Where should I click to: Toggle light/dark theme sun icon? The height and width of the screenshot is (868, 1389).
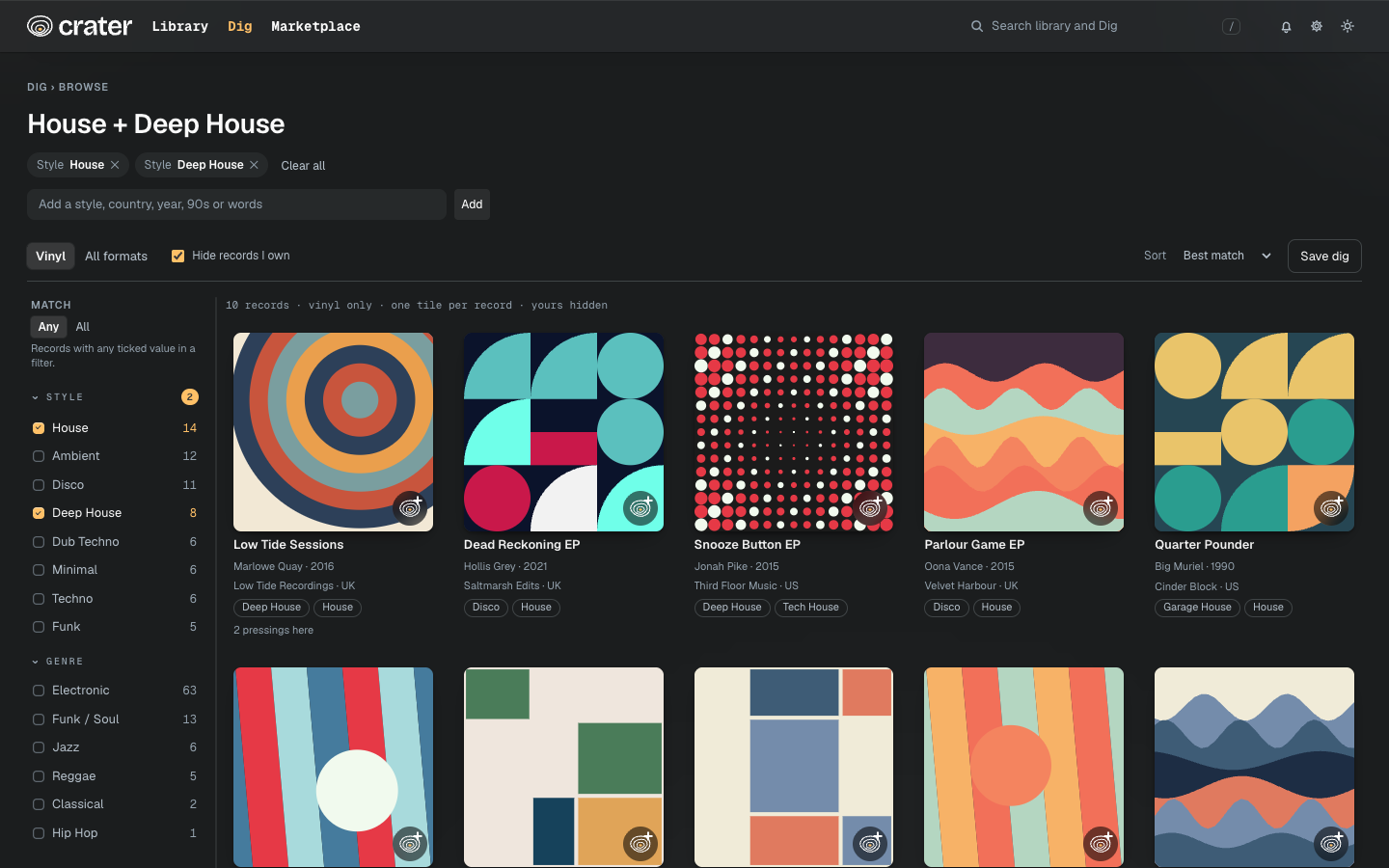click(1348, 26)
